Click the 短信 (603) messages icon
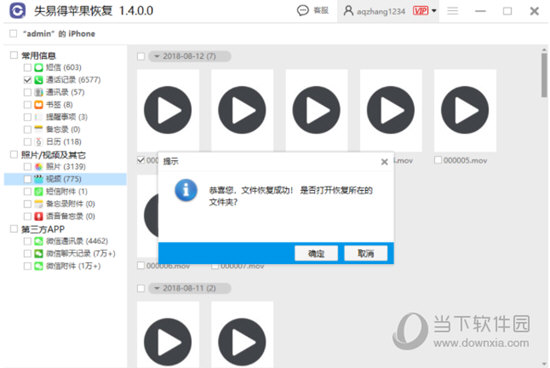 tap(39, 67)
